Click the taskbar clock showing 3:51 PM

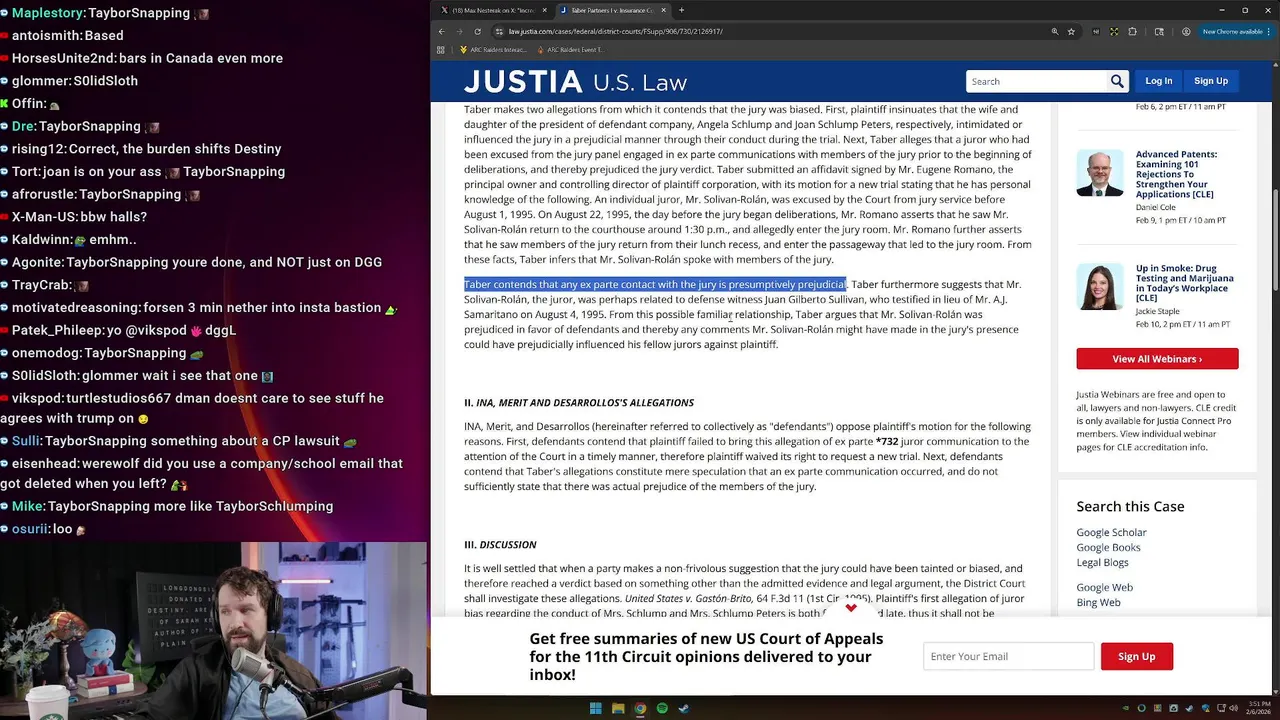coord(1258,708)
